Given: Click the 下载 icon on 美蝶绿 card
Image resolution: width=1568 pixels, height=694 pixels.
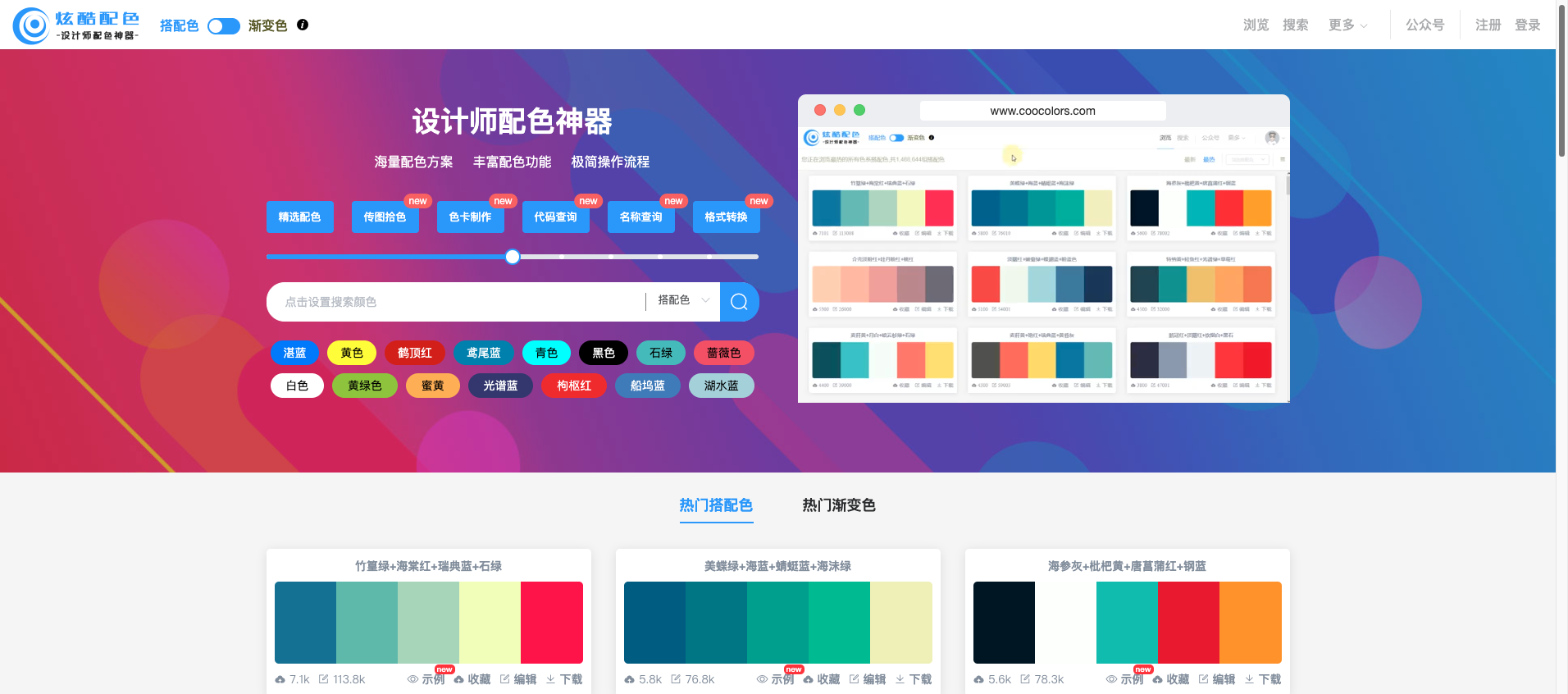Looking at the screenshot, I should click(900, 679).
